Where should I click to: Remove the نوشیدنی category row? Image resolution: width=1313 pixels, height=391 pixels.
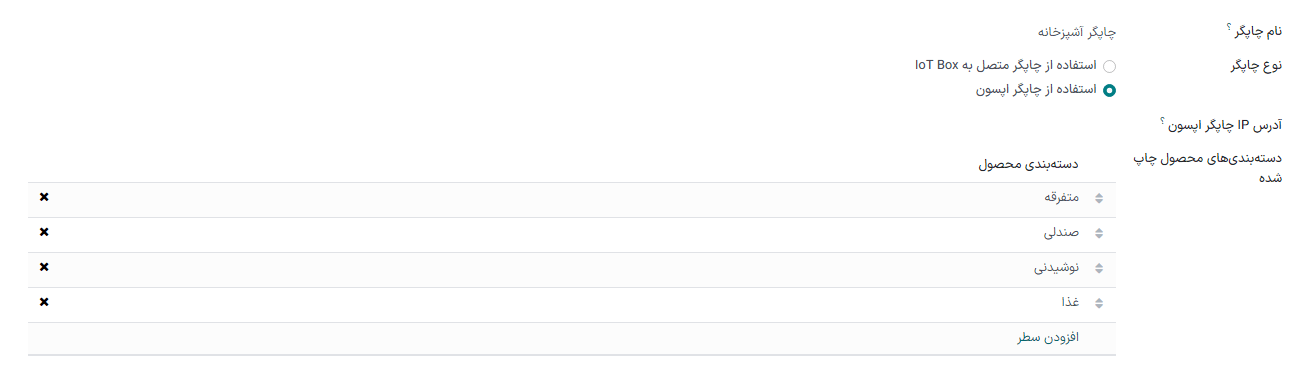44,267
